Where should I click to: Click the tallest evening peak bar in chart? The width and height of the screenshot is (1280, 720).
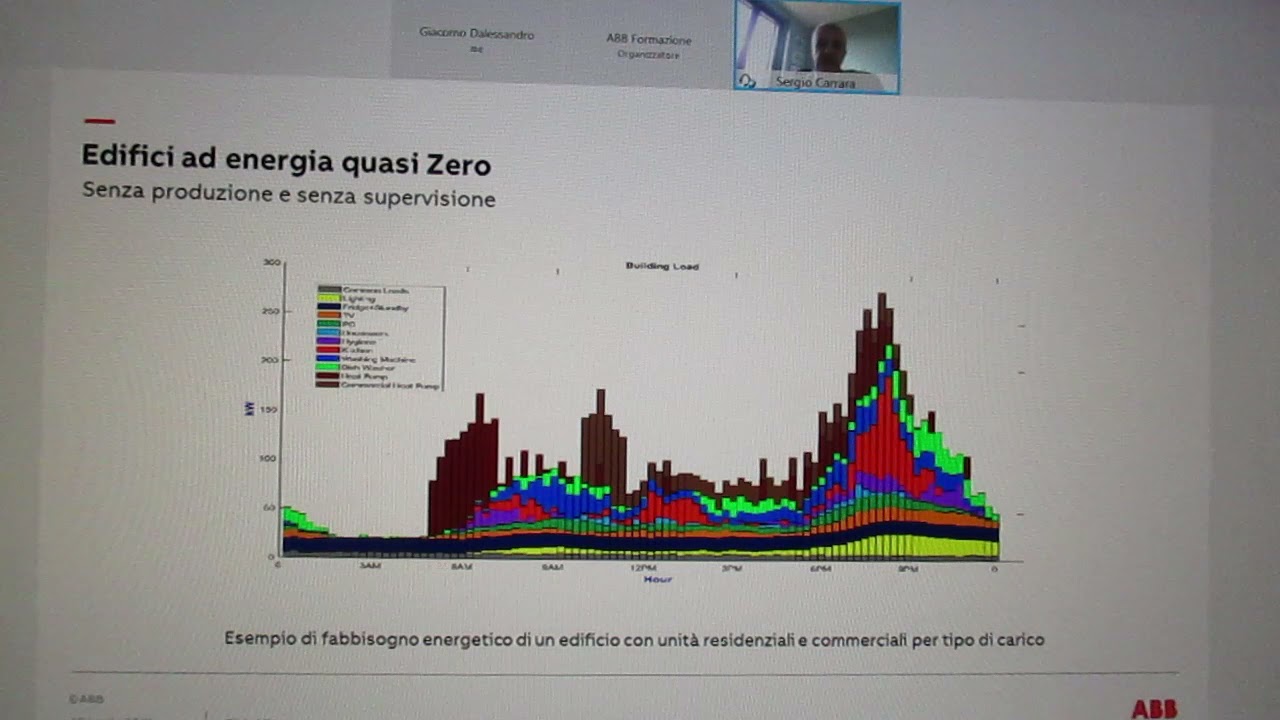tap(882, 425)
